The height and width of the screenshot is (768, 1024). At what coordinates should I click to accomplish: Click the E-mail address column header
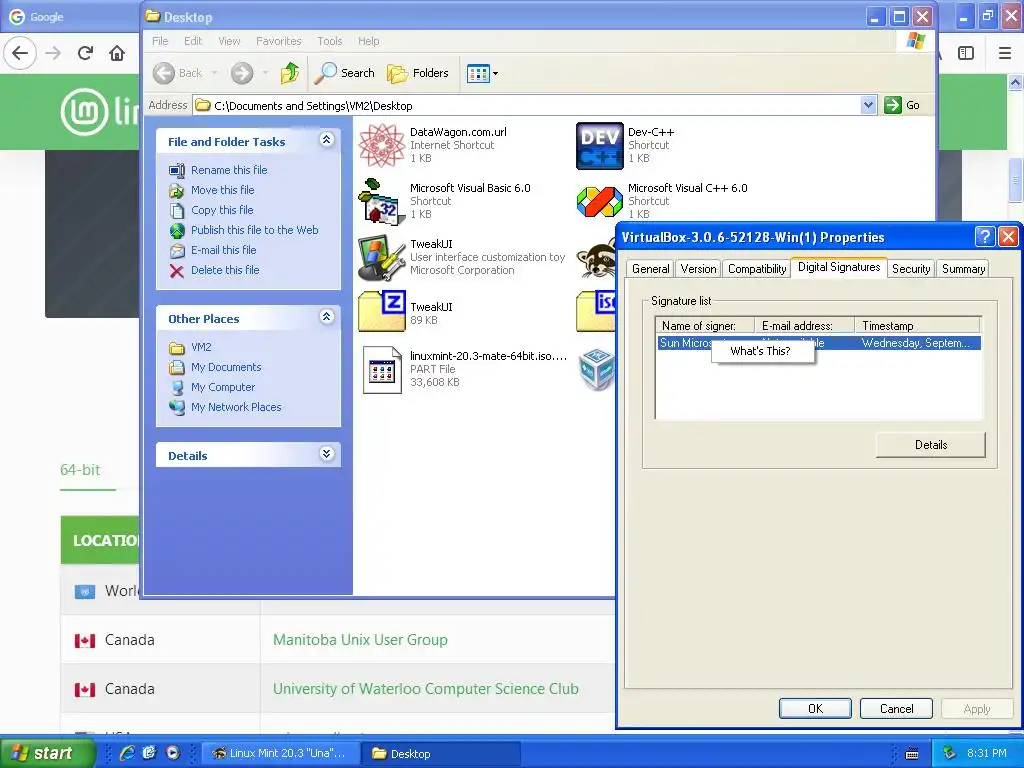pos(805,325)
